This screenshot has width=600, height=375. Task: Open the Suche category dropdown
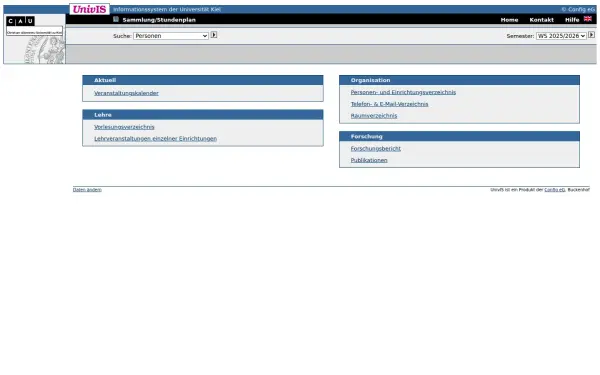pyautogui.click(x=171, y=36)
